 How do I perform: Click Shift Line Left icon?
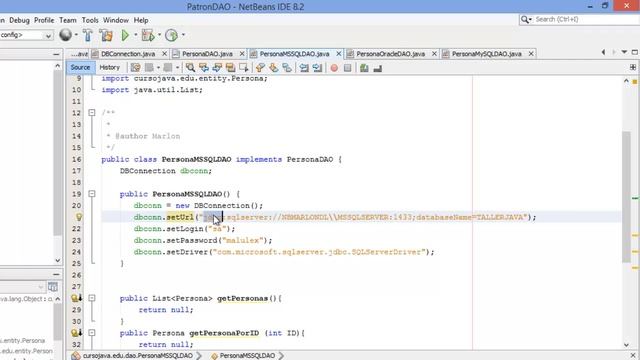304,68
